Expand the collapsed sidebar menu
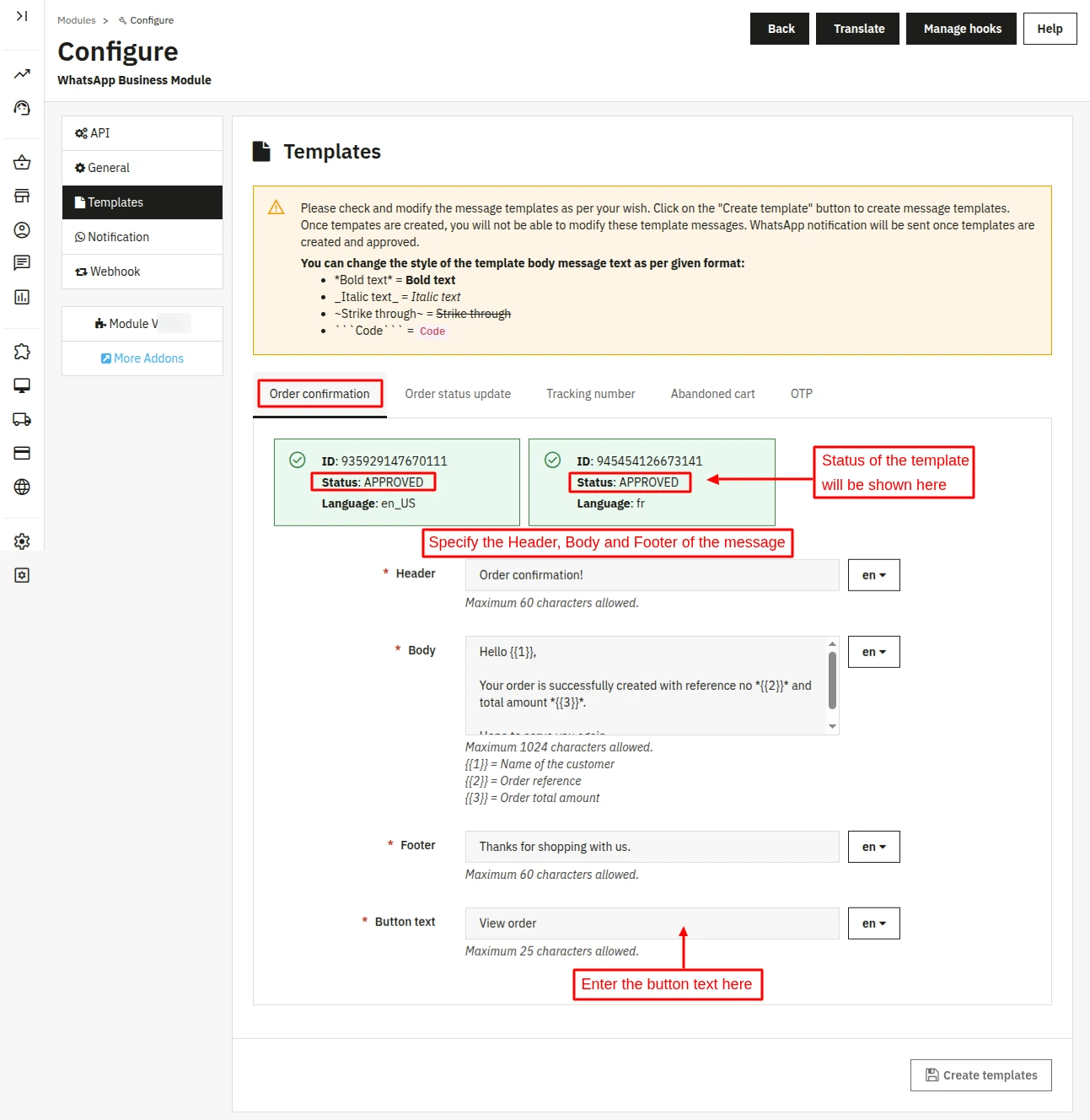1090x1120 pixels. (x=22, y=16)
